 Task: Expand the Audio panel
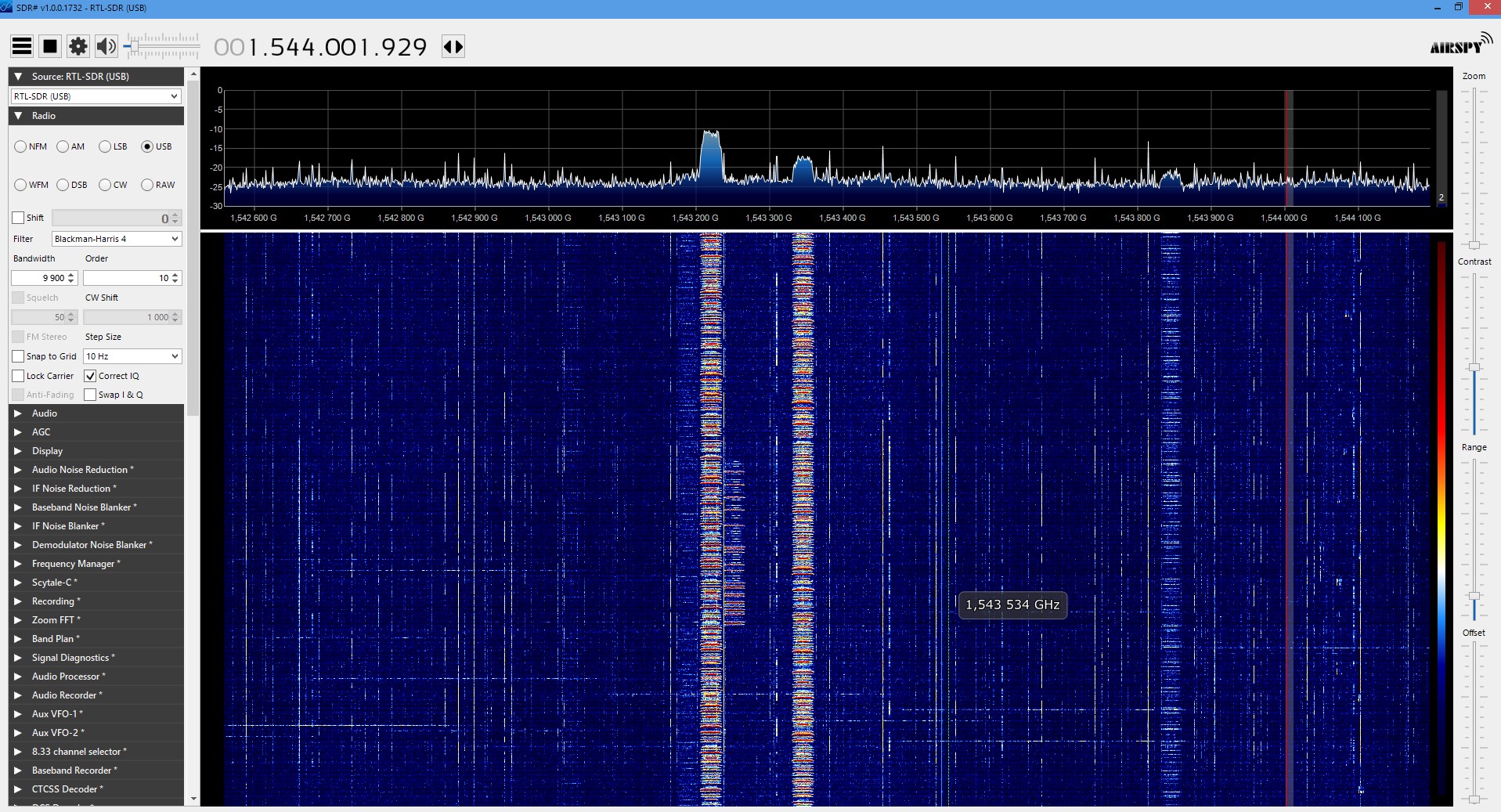tap(96, 413)
